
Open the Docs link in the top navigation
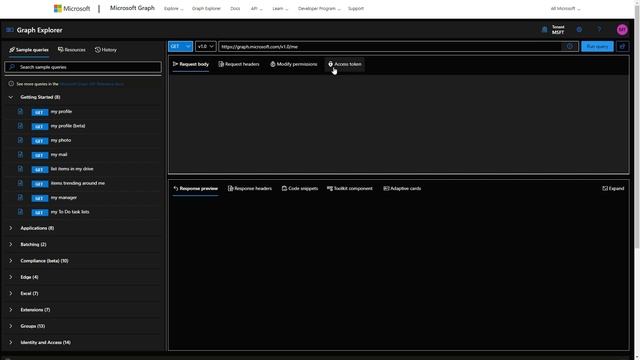pyautogui.click(x=235, y=9)
